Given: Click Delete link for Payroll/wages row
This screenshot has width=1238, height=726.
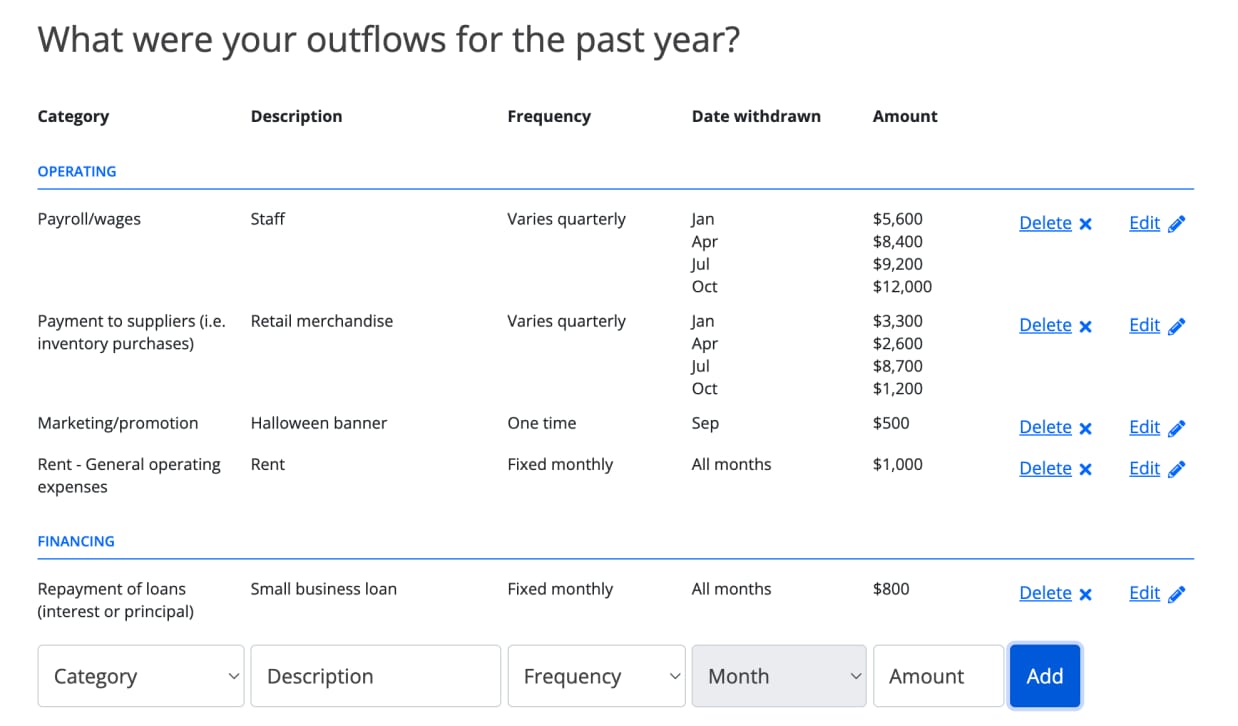Looking at the screenshot, I should click(x=1045, y=223).
